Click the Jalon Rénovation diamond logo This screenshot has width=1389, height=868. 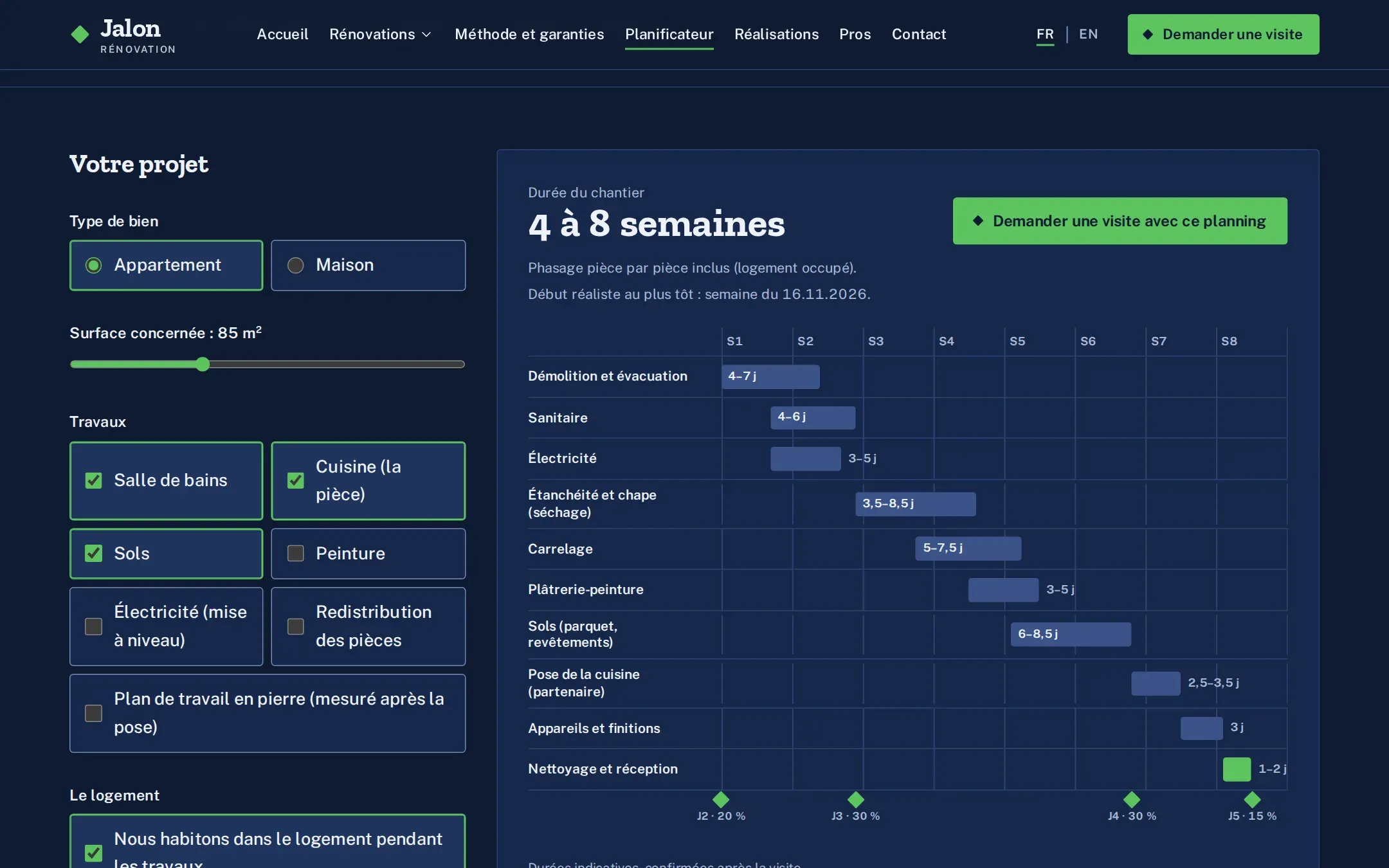coord(80,34)
